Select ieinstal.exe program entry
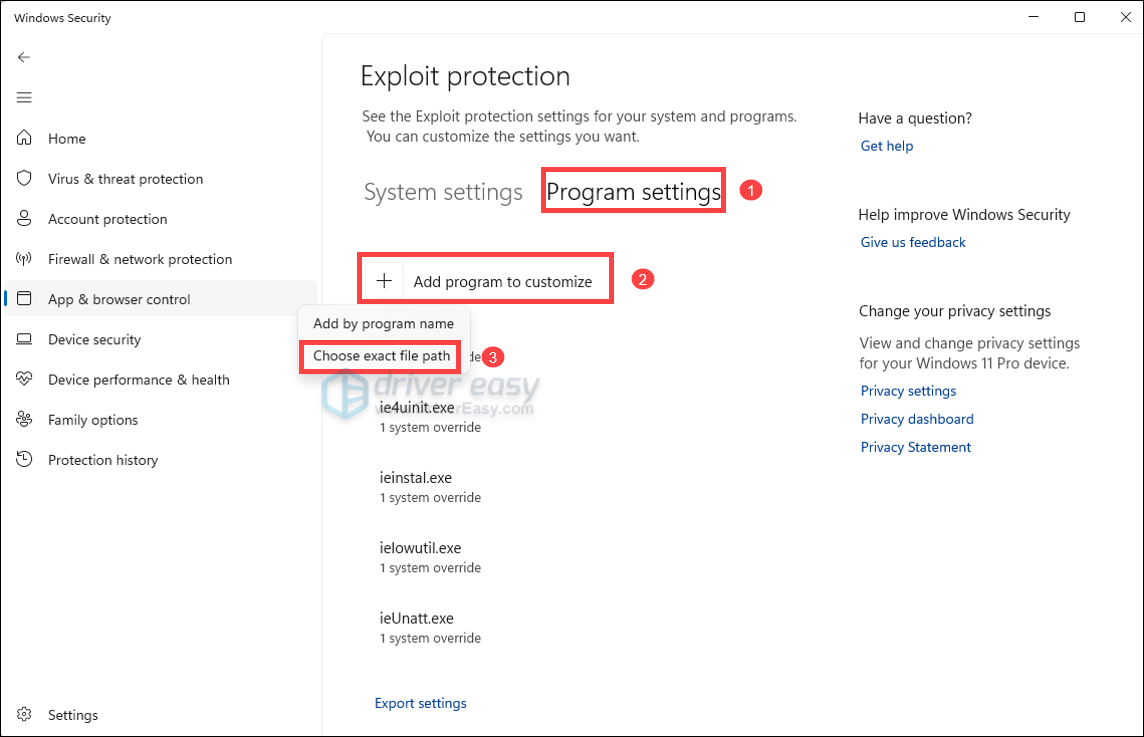The image size is (1144, 737). [416, 478]
